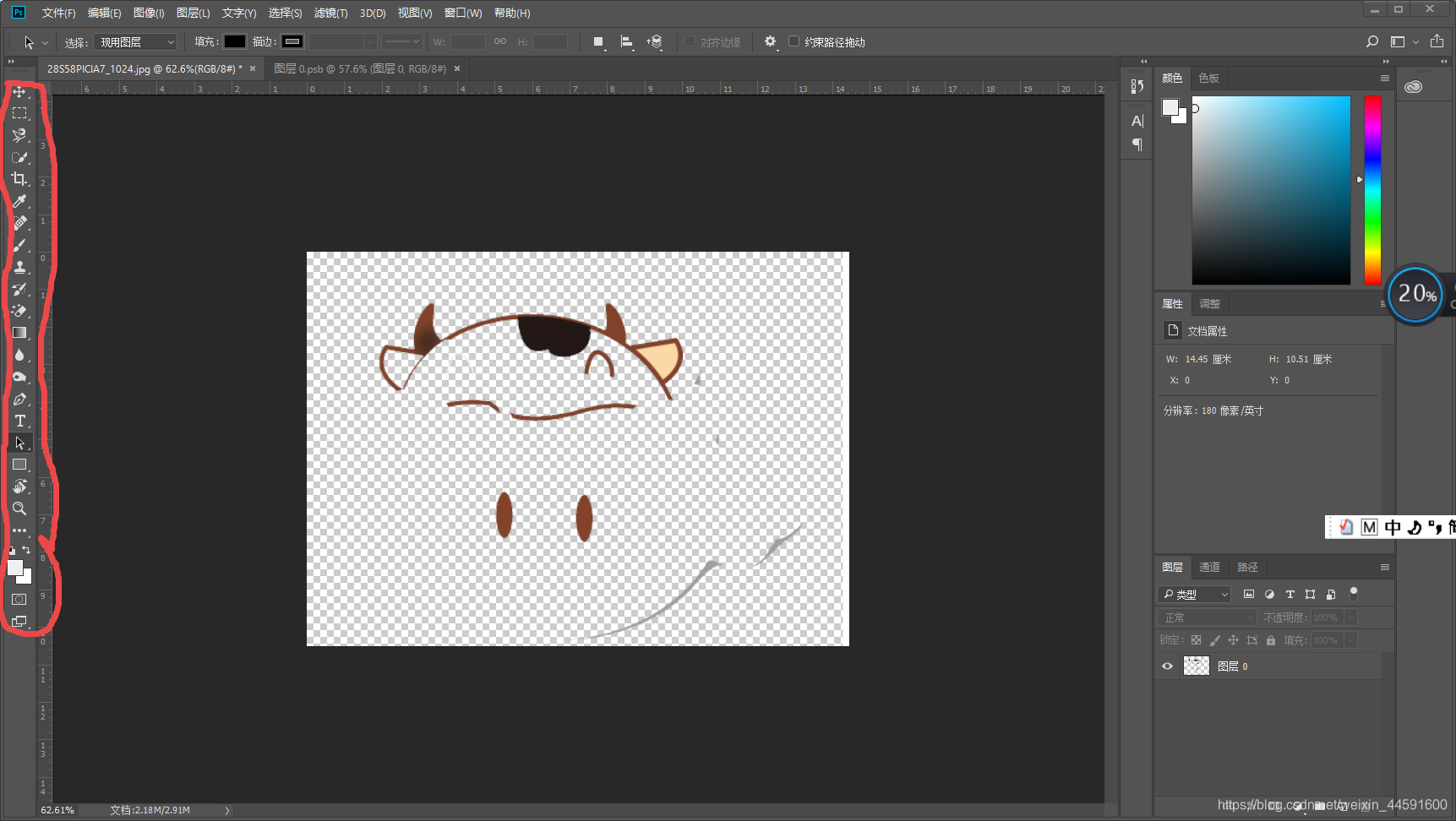Viewport: 1456px width, 821px height.
Task: Select the Rectangular Marquee tool
Action: [x=19, y=113]
